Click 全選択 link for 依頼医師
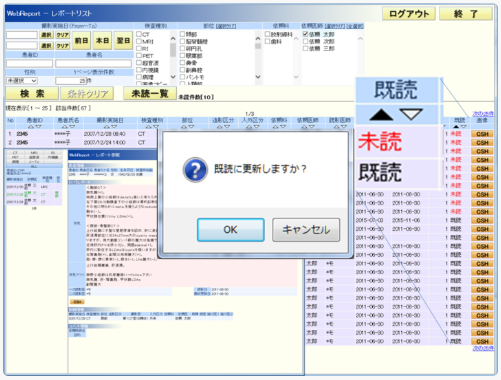 point(355,26)
